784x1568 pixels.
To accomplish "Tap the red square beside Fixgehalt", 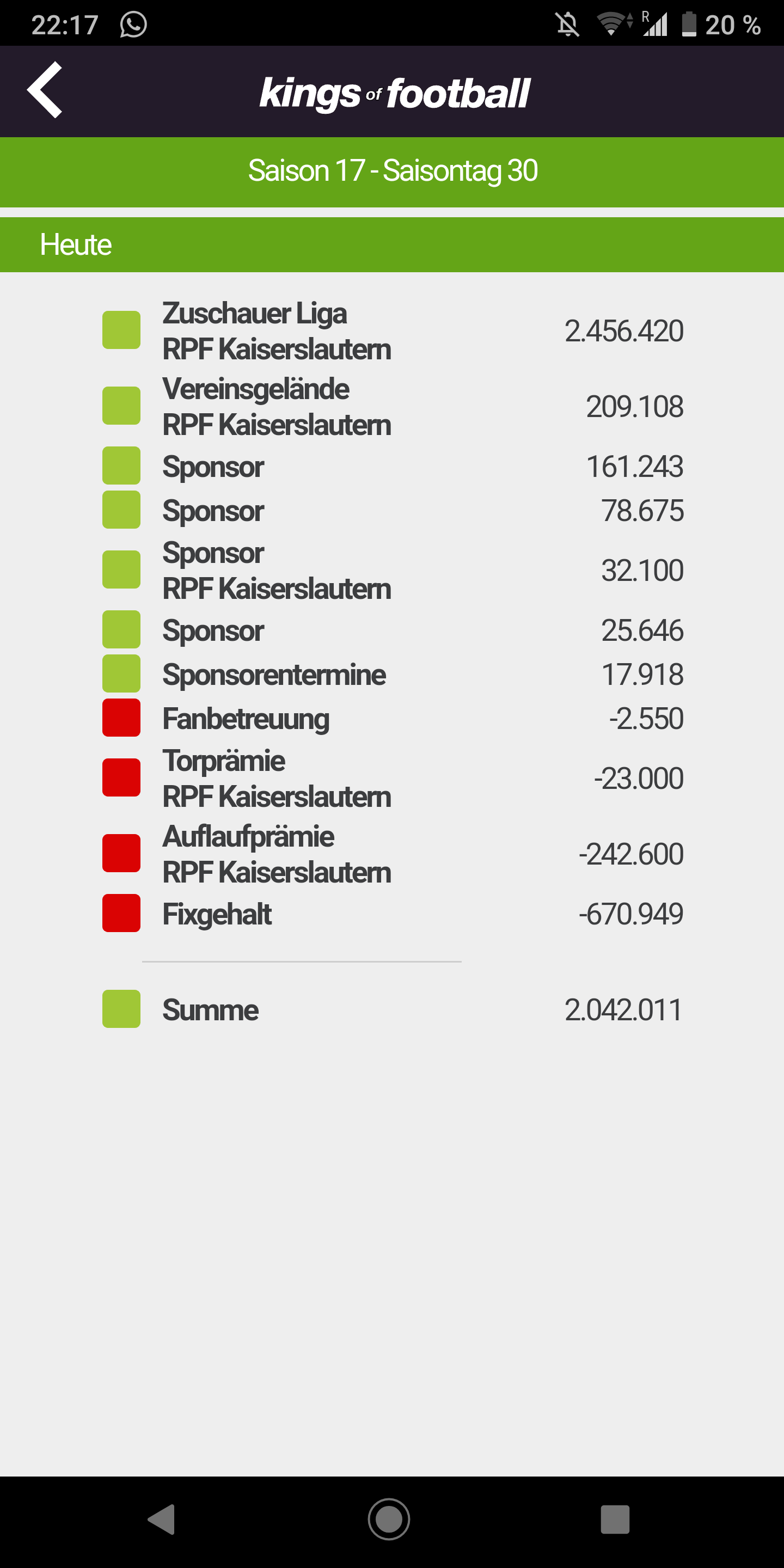I will pyautogui.click(x=121, y=913).
